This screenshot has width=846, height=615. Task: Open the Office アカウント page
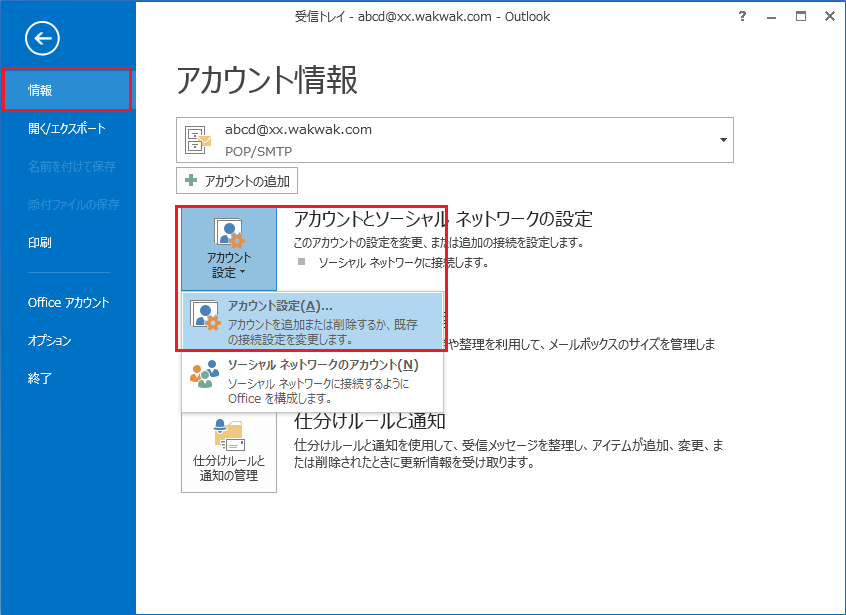[x=69, y=303]
